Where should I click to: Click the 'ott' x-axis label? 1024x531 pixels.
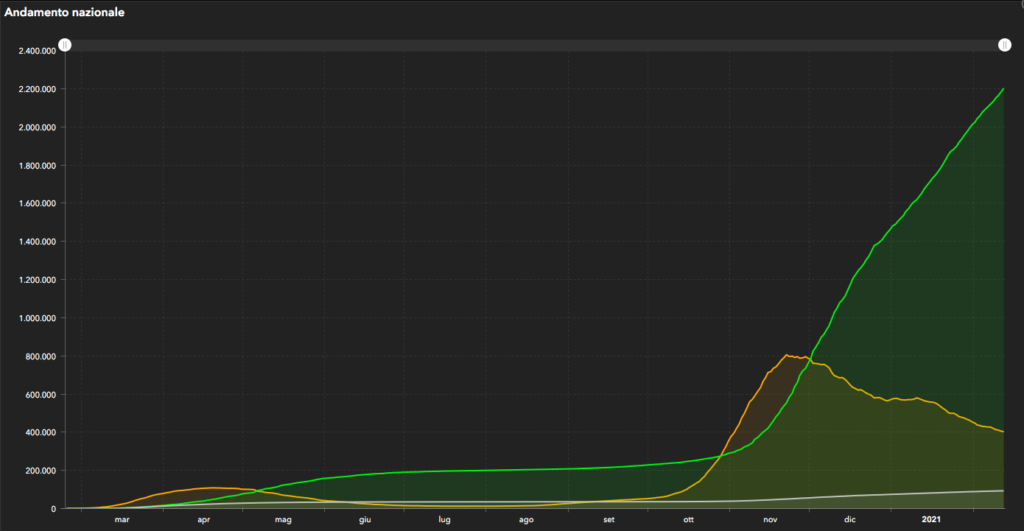[688, 520]
